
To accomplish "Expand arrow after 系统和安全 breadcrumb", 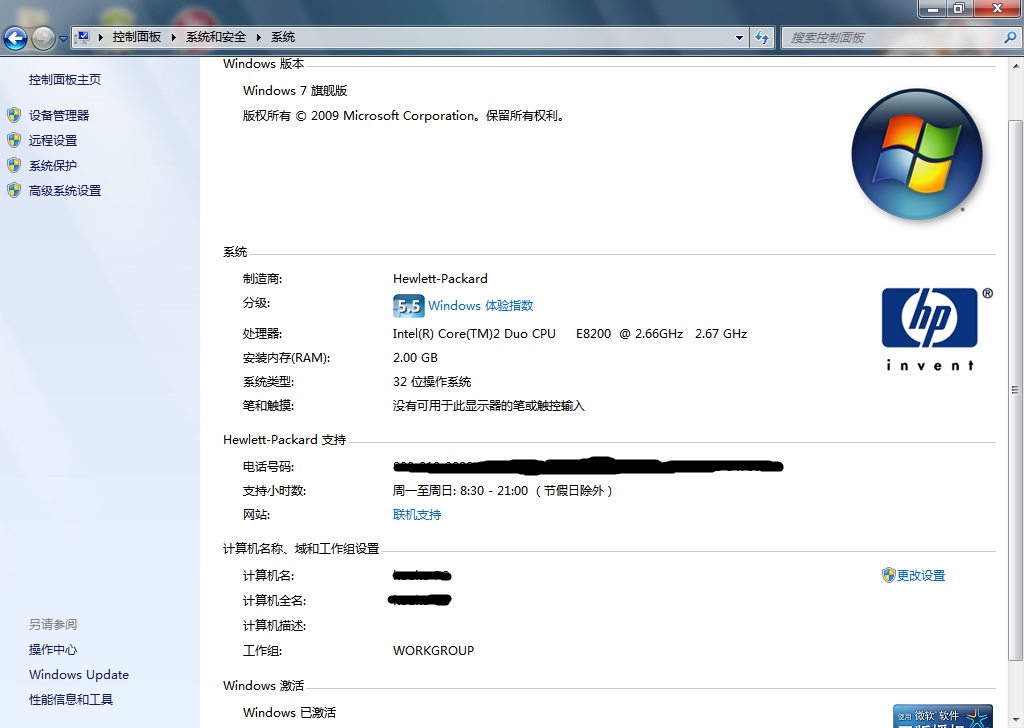I will (x=259, y=37).
